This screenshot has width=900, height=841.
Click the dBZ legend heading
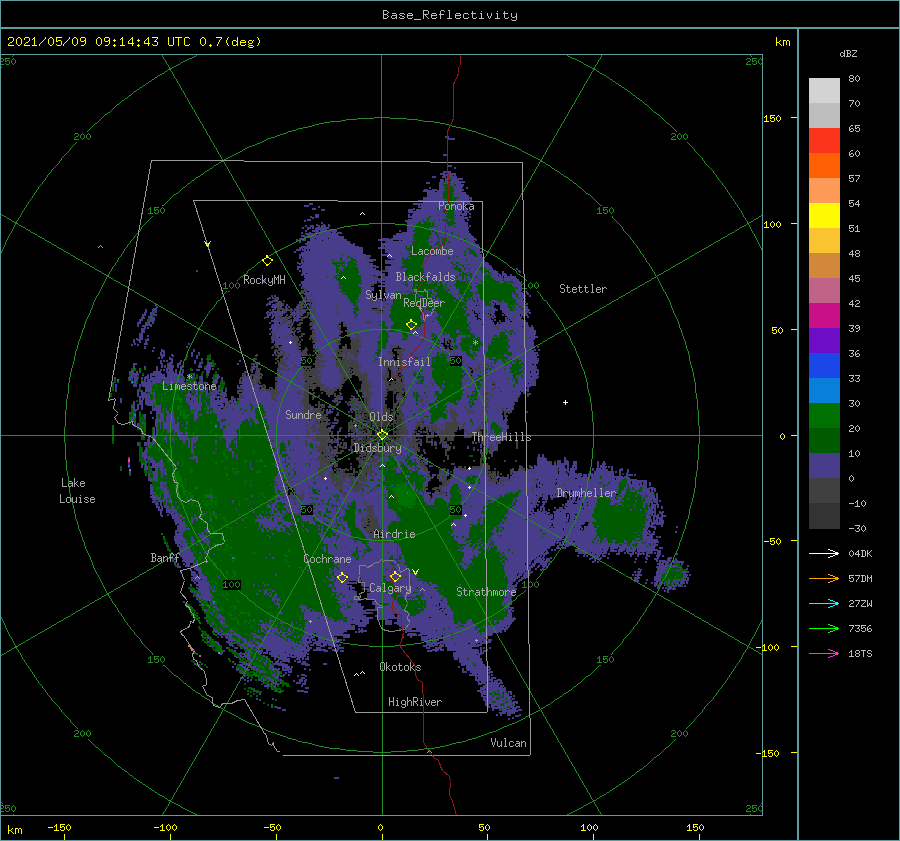(x=848, y=53)
